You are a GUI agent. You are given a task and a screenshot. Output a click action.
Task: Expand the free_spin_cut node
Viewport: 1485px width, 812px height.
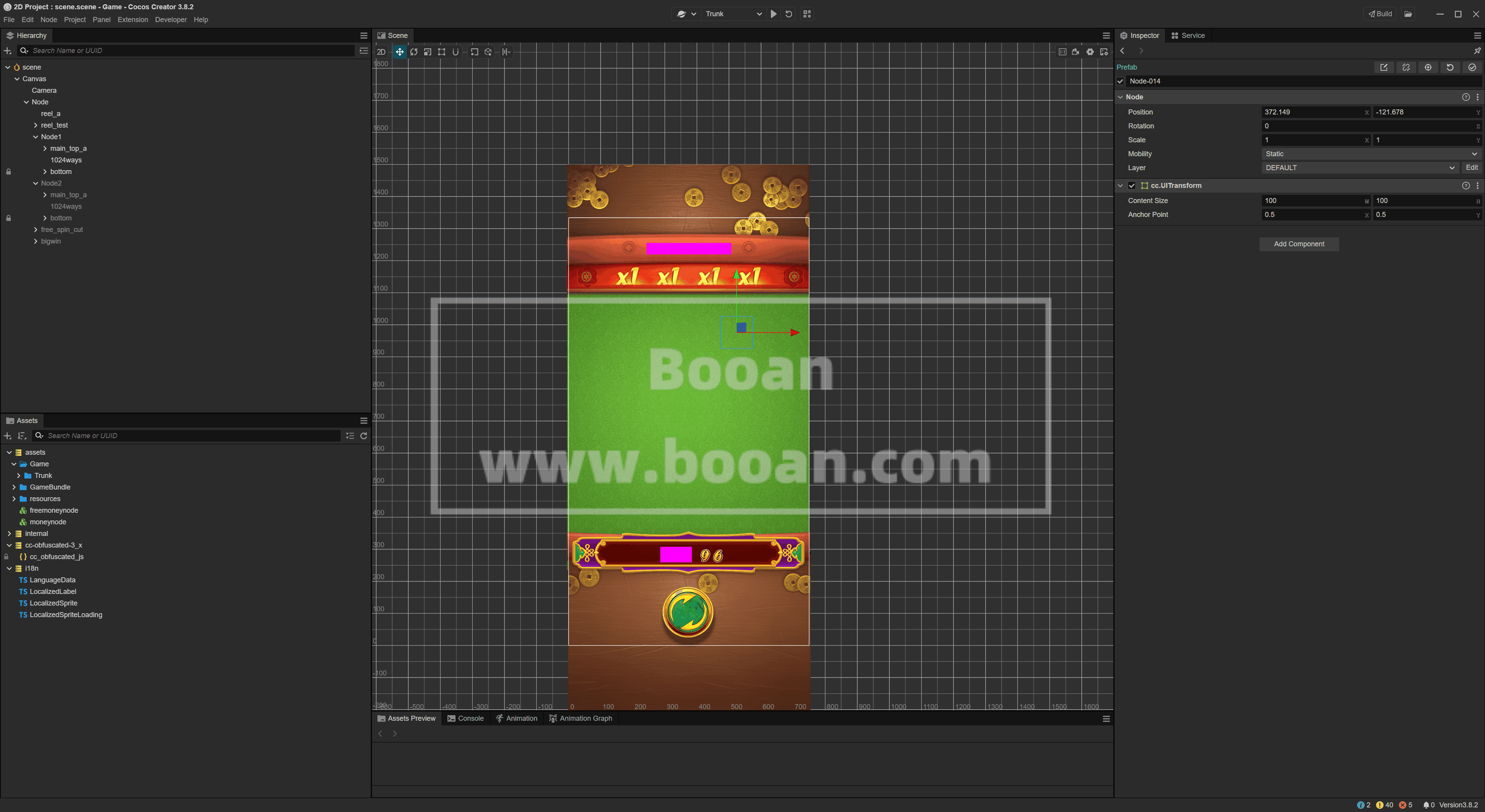[x=36, y=229]
